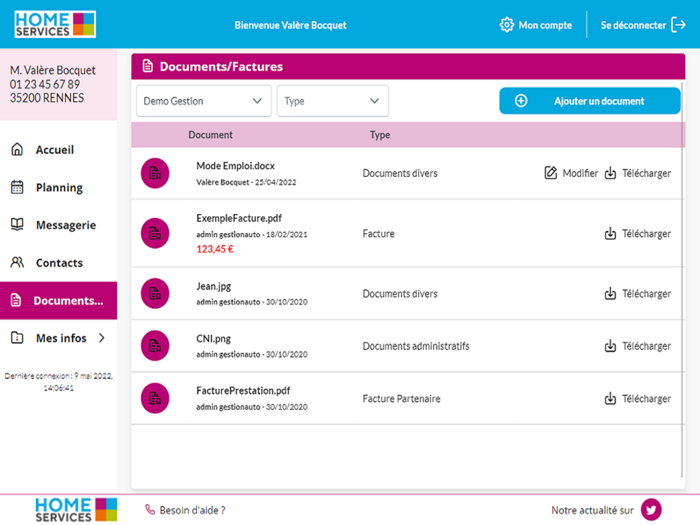The height and width of the screenshot is (525, 700).
Task: Click Facture Partenaire type cell
Action: (x=401, y=399)
